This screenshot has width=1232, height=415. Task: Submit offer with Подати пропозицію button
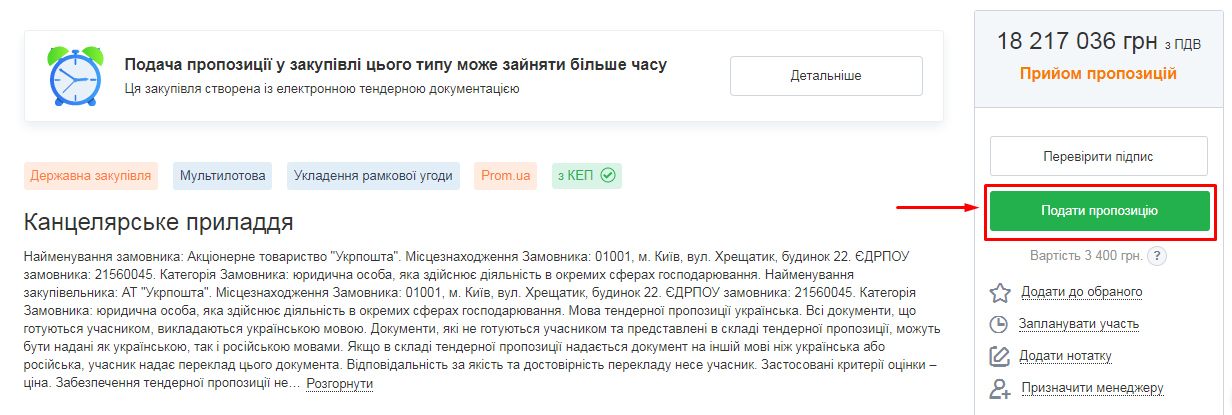[x=1099, y=211]
